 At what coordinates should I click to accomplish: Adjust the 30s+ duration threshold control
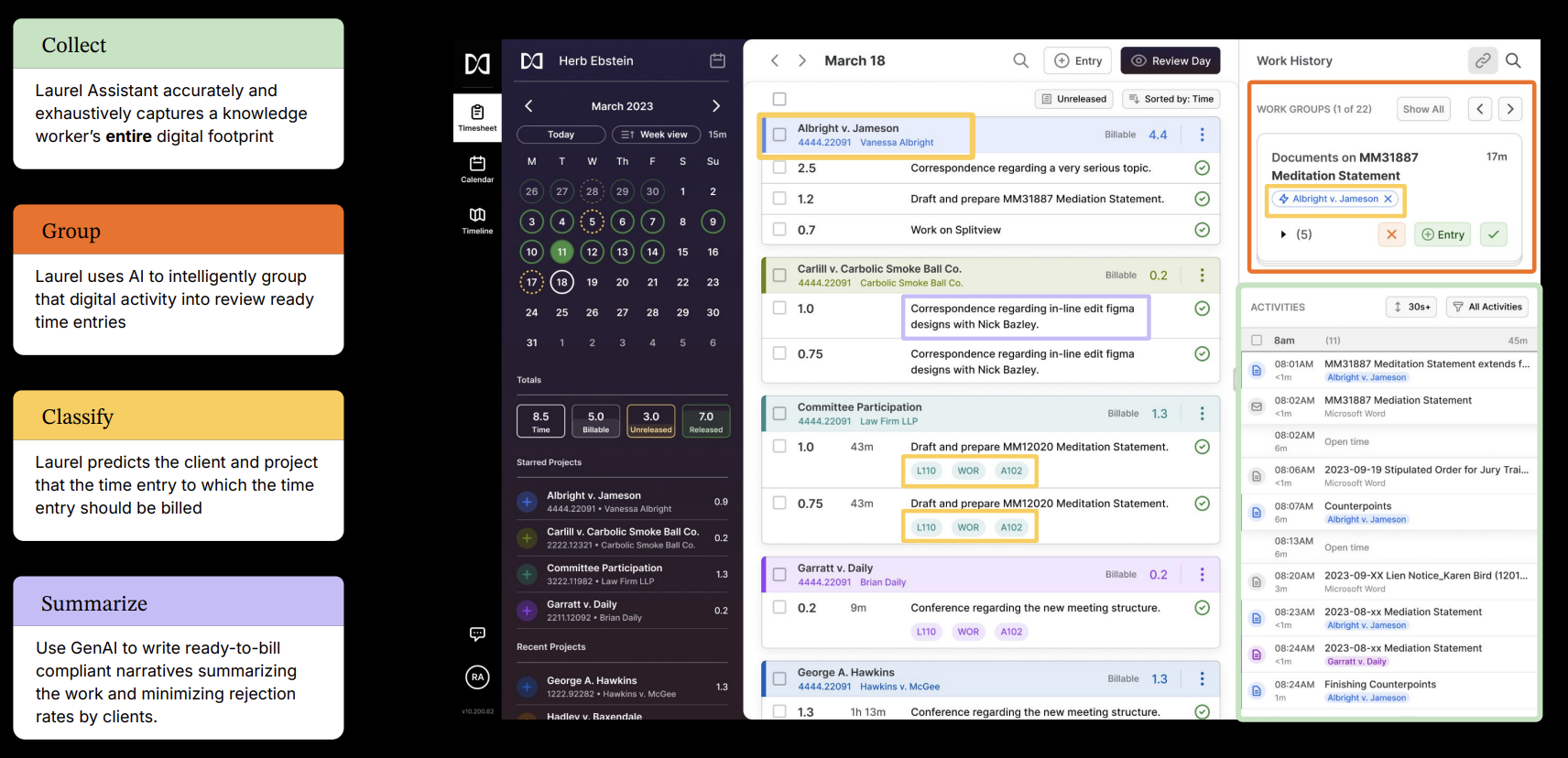point(1410,307)
